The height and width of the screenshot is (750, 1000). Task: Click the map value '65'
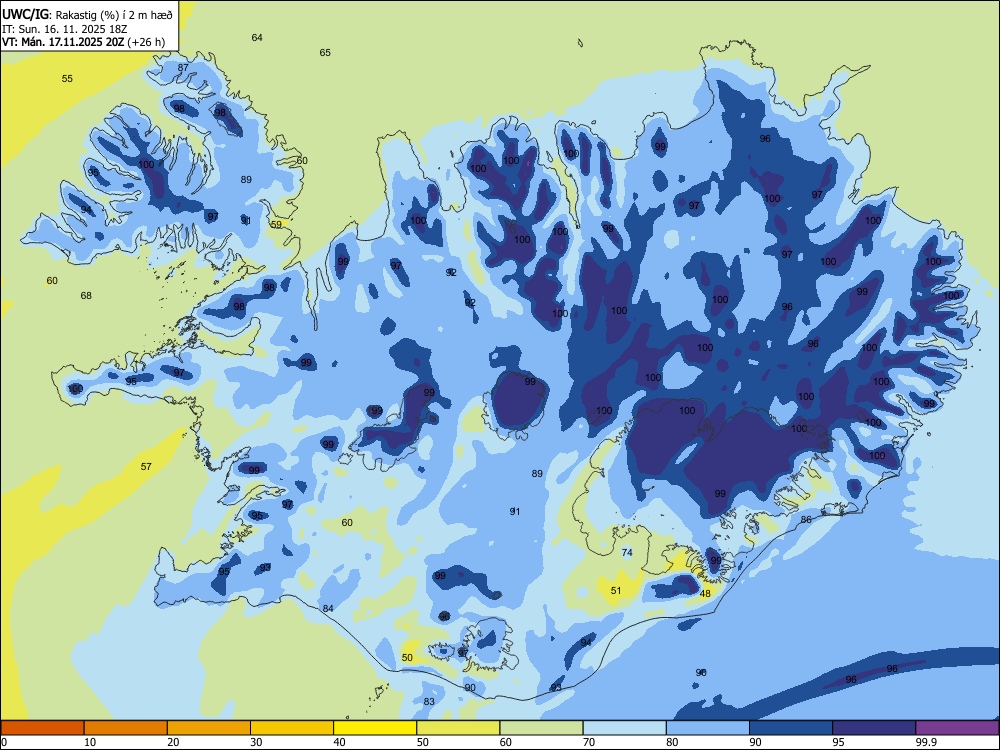coord(325,53)
